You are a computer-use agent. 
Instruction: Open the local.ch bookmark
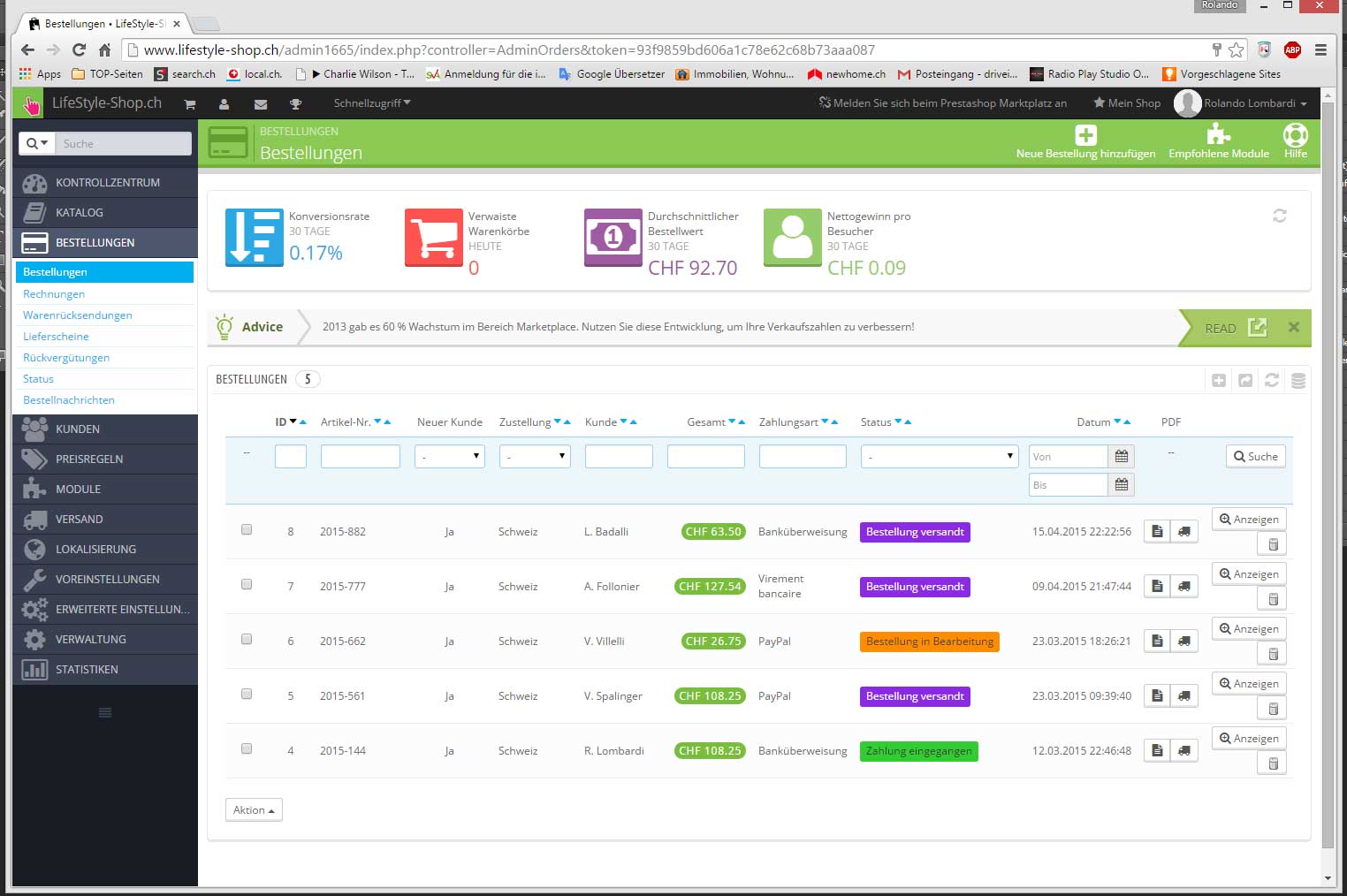[x=255, y=74]
